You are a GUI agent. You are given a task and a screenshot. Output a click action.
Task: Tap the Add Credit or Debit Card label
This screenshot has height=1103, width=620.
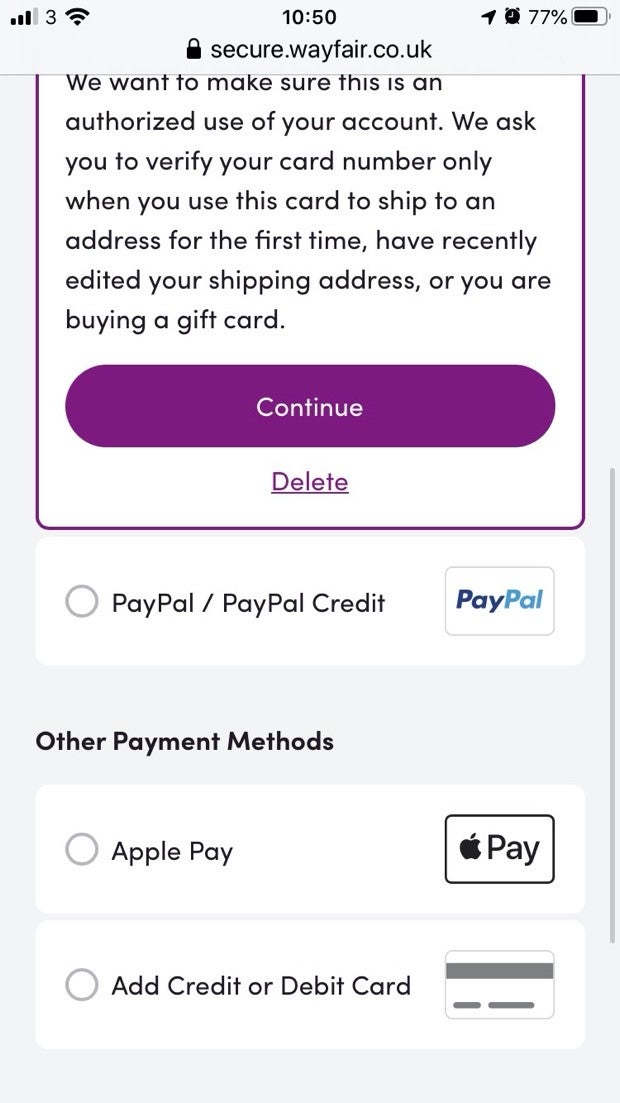tap(261, 986)
